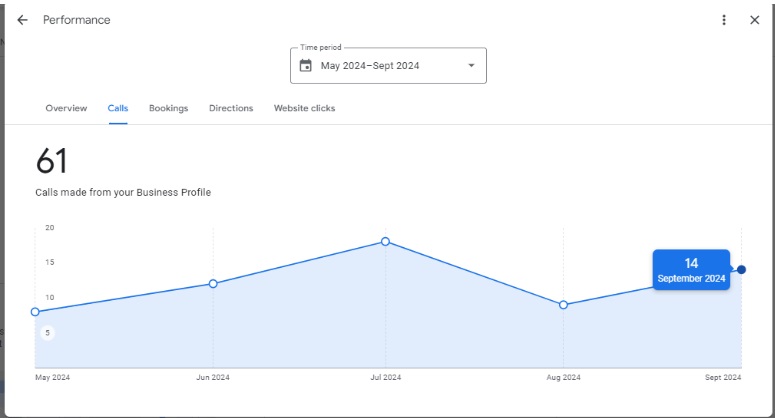Viewport: 775px width, 418px height.
Task: Click the 'Aug 2024' axis label
Action: click(x=563, y=377)
